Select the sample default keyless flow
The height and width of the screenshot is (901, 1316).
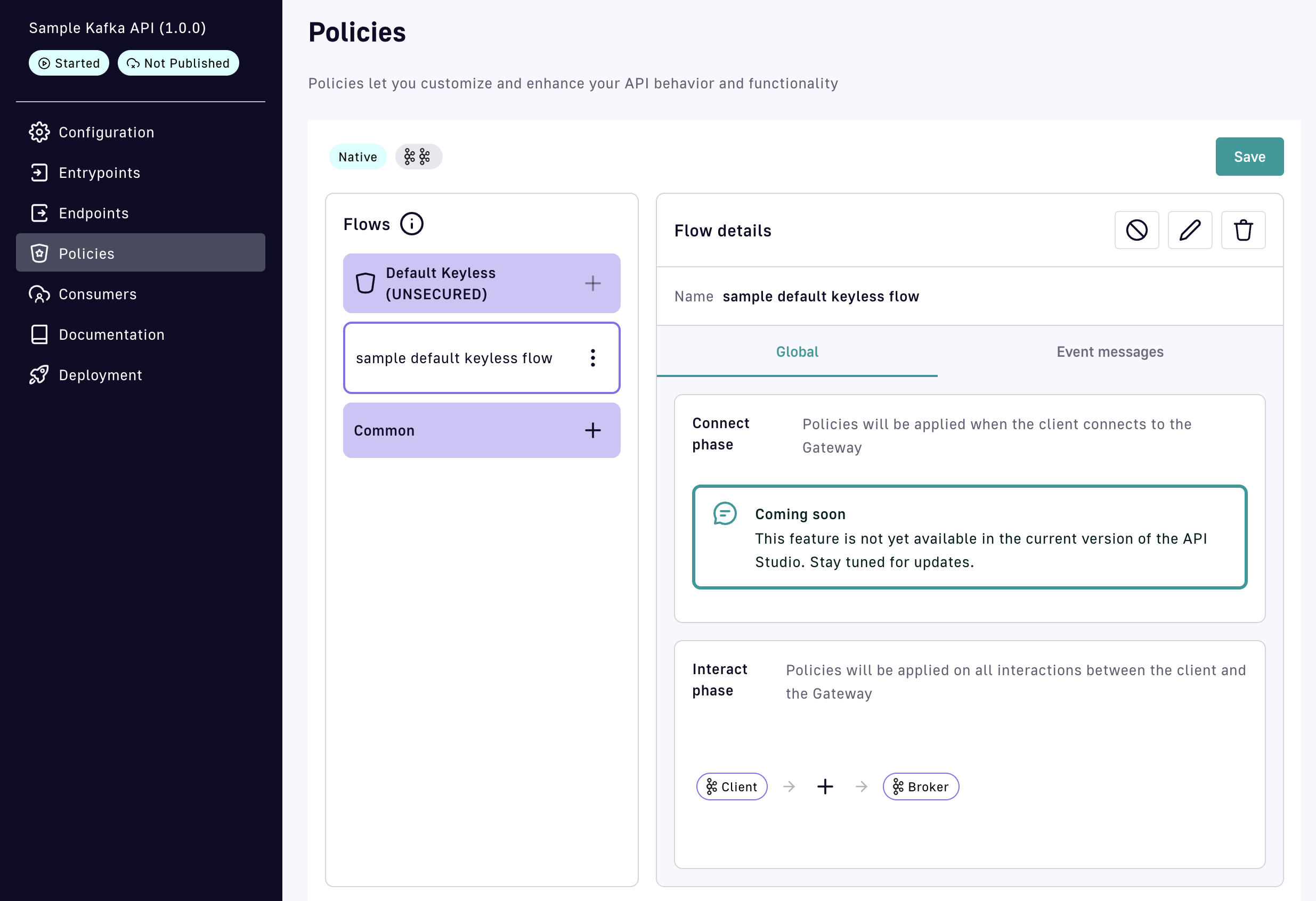(453, 358)
